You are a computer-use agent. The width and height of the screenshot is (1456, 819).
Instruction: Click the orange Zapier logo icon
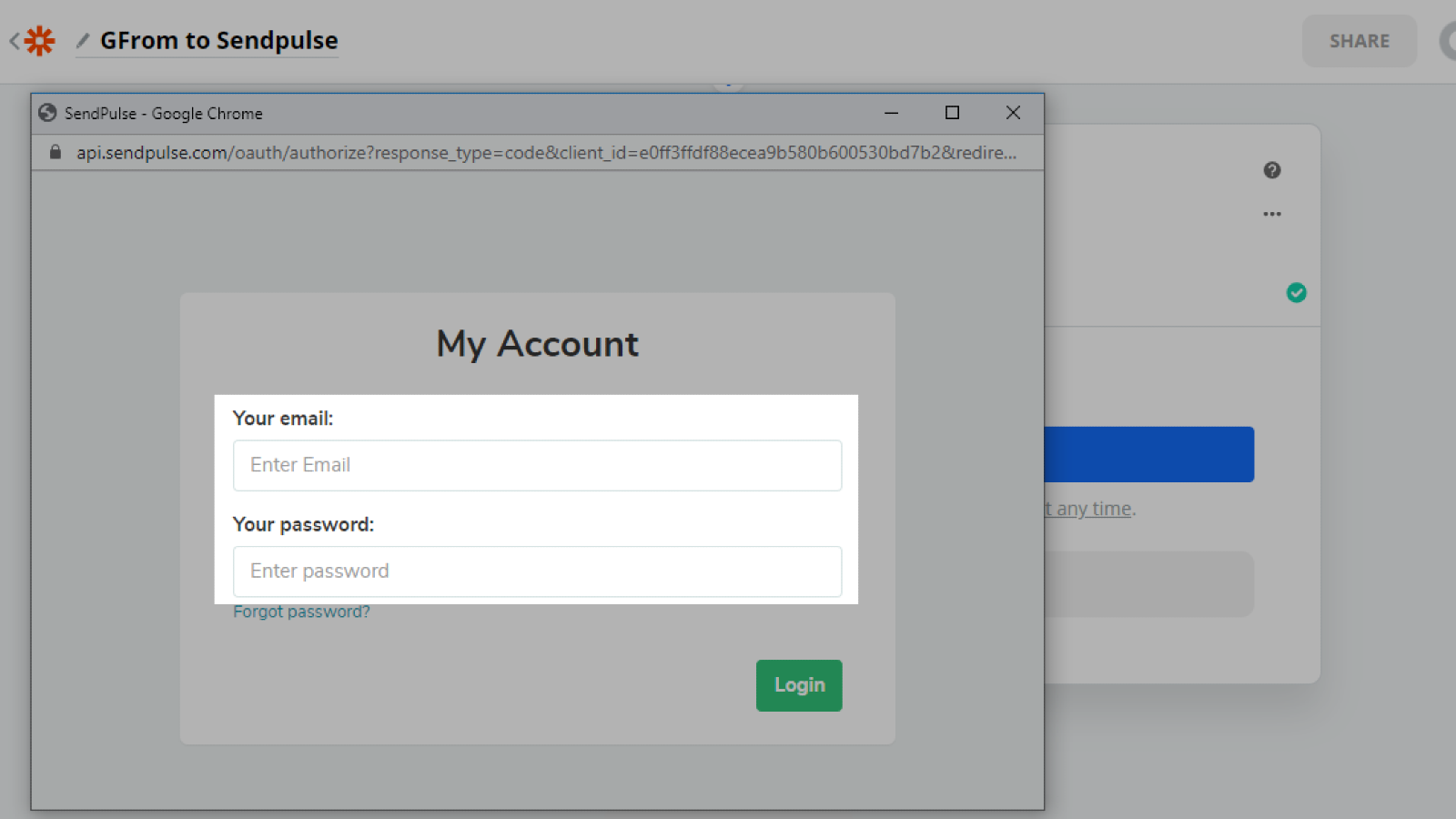39,41
